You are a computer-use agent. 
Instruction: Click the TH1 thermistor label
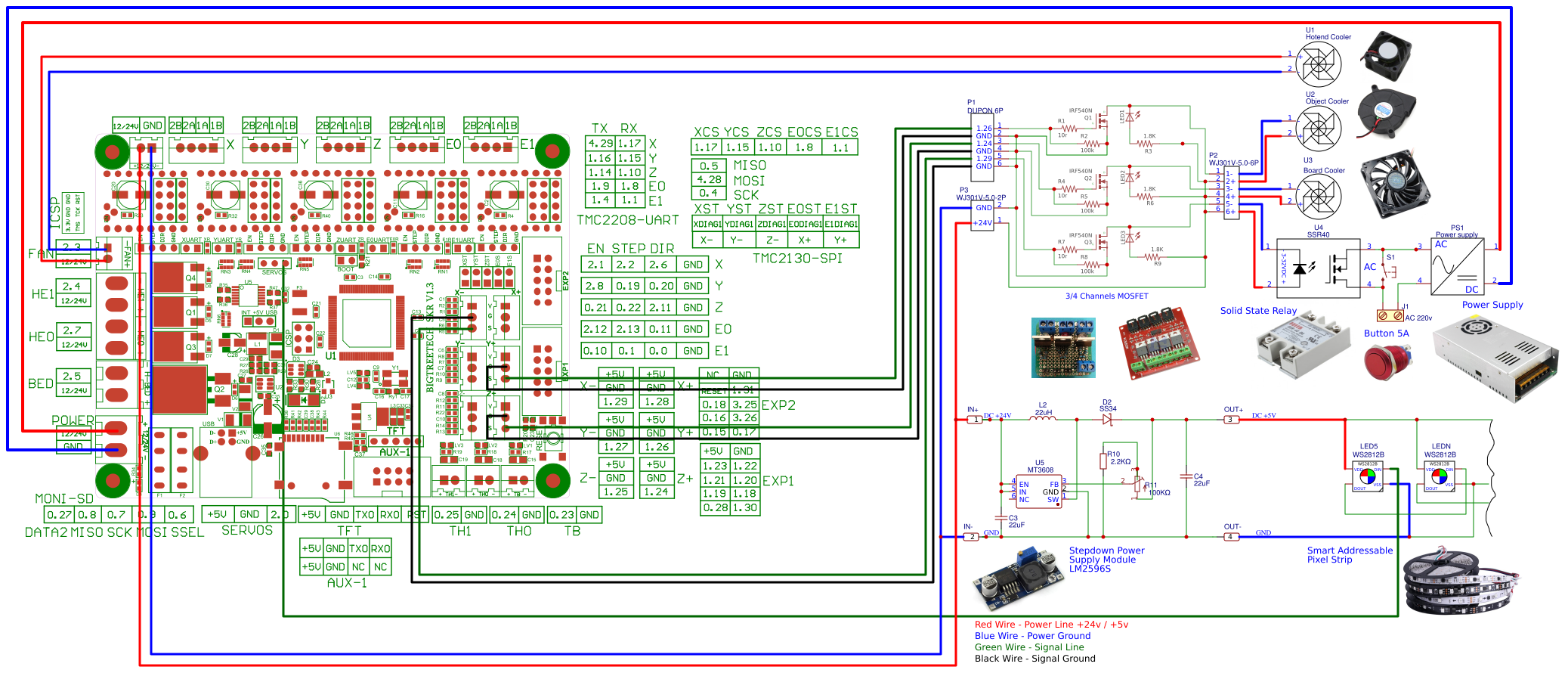[x=459, y=532]
